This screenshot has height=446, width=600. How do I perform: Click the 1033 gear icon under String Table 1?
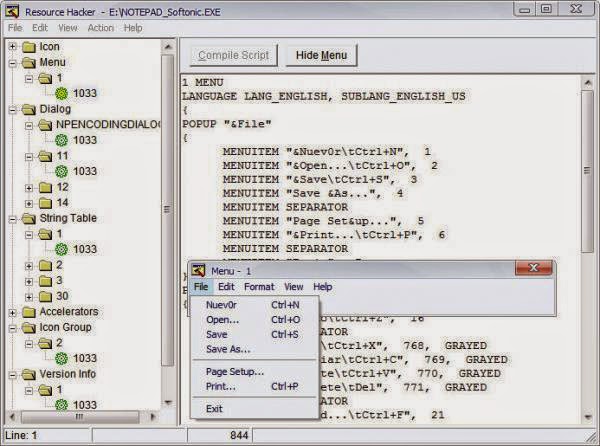[x=61, y=249]
